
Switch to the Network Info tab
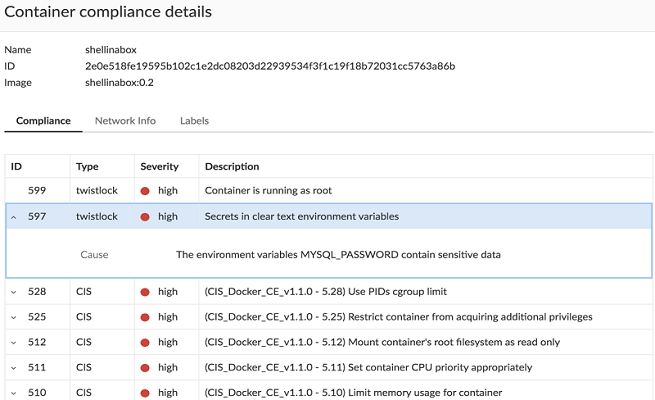tap(125, 121)
